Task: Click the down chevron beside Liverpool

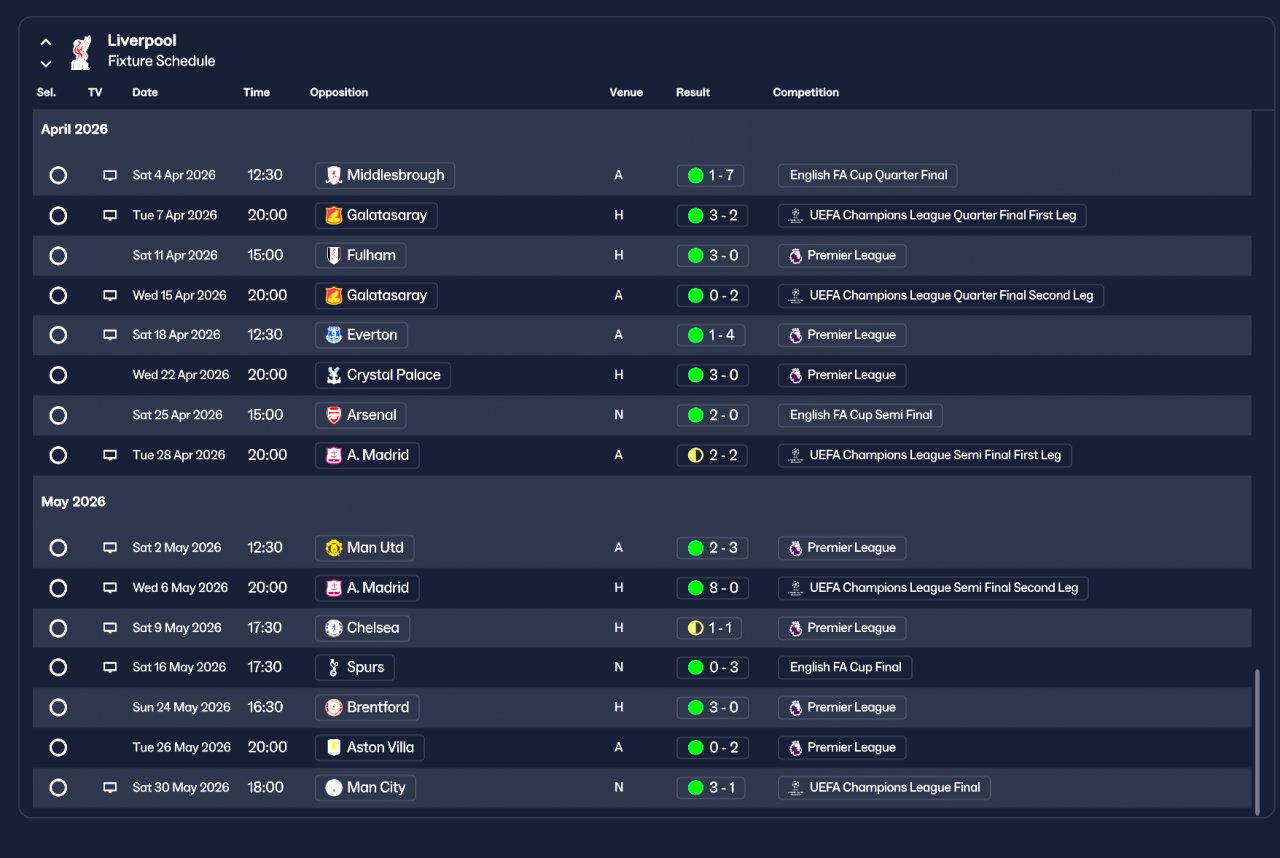Action: tap(46, 64)
